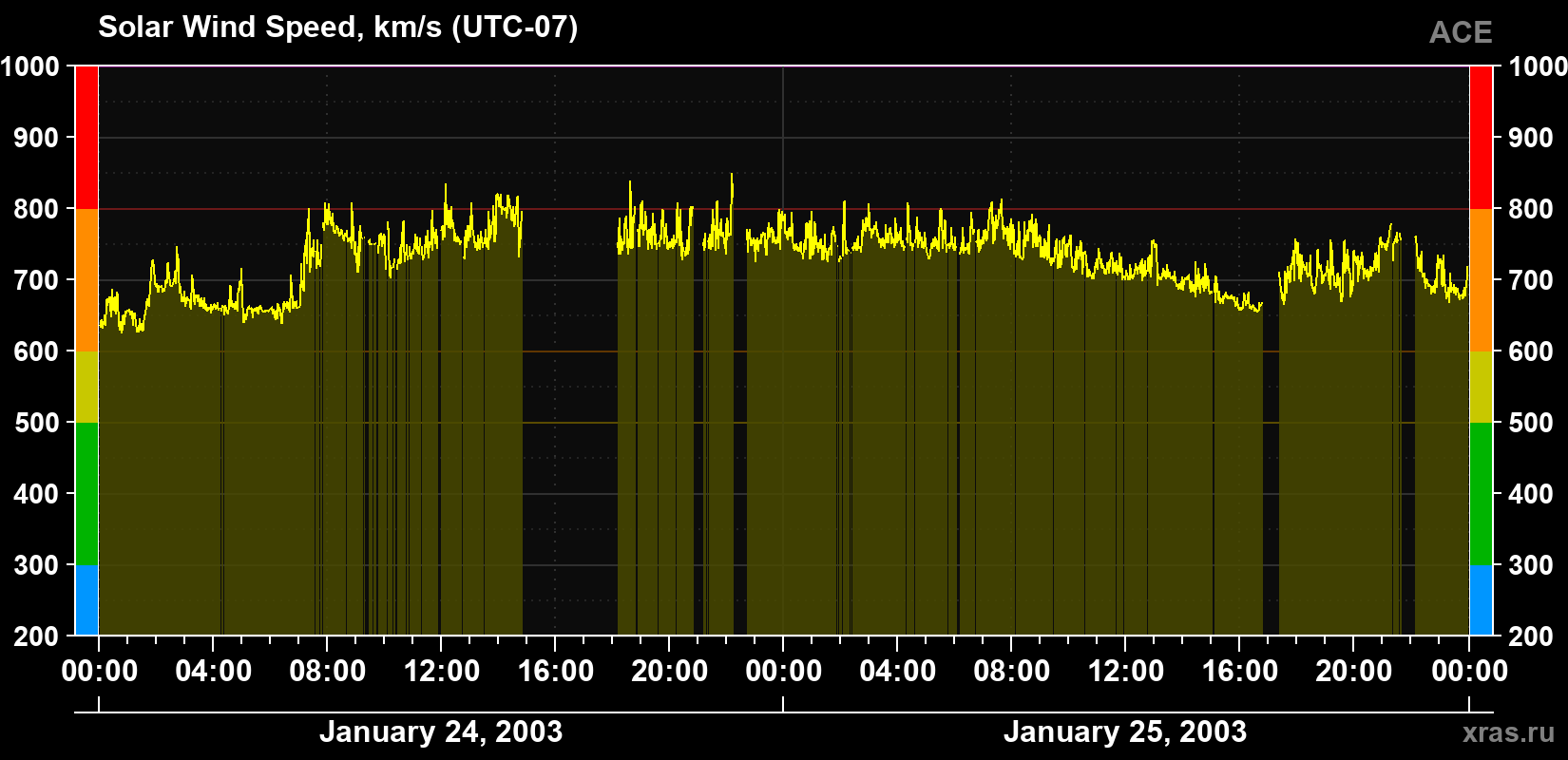Image resolution: width=1568 pixels, height=760 pixels.
Task: Pick the blue band on the left scale
Action: (86, 600)
